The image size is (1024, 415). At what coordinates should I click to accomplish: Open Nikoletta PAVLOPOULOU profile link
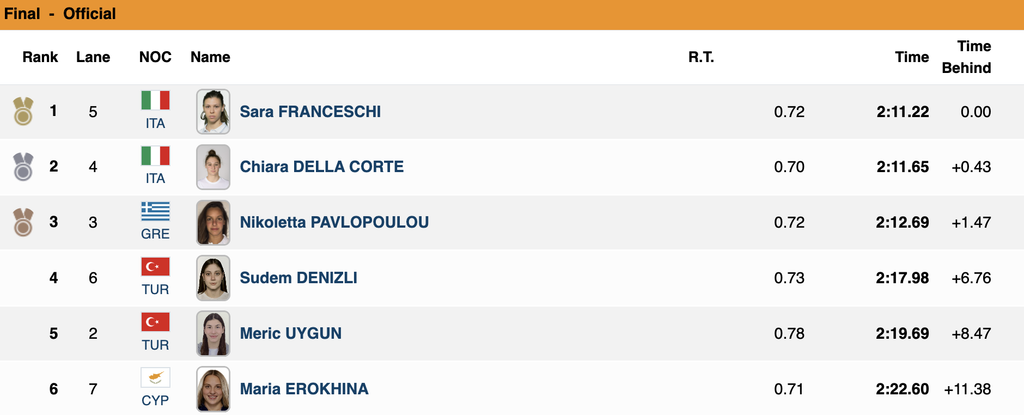pos(334,222)
